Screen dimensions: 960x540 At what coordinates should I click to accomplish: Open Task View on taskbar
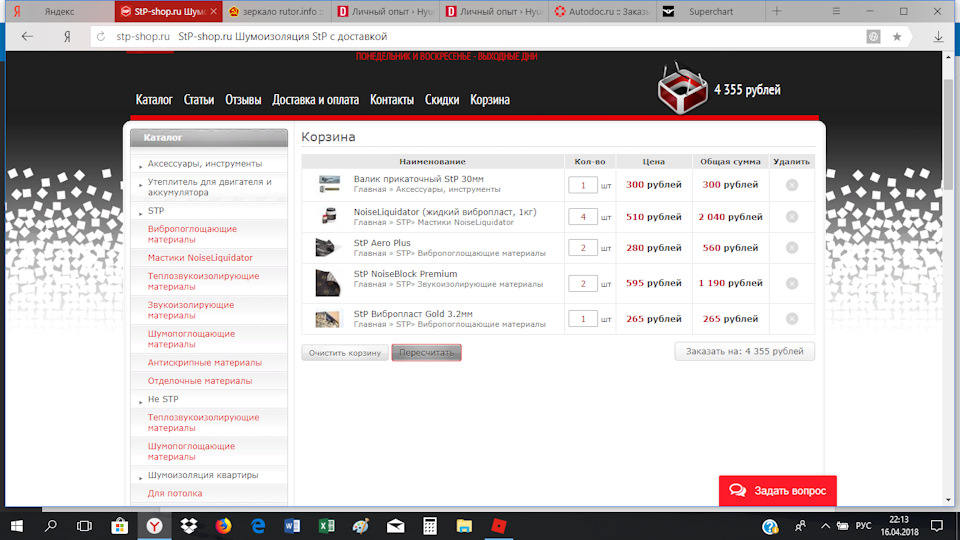pyautogui.click(x=84, y=526)
